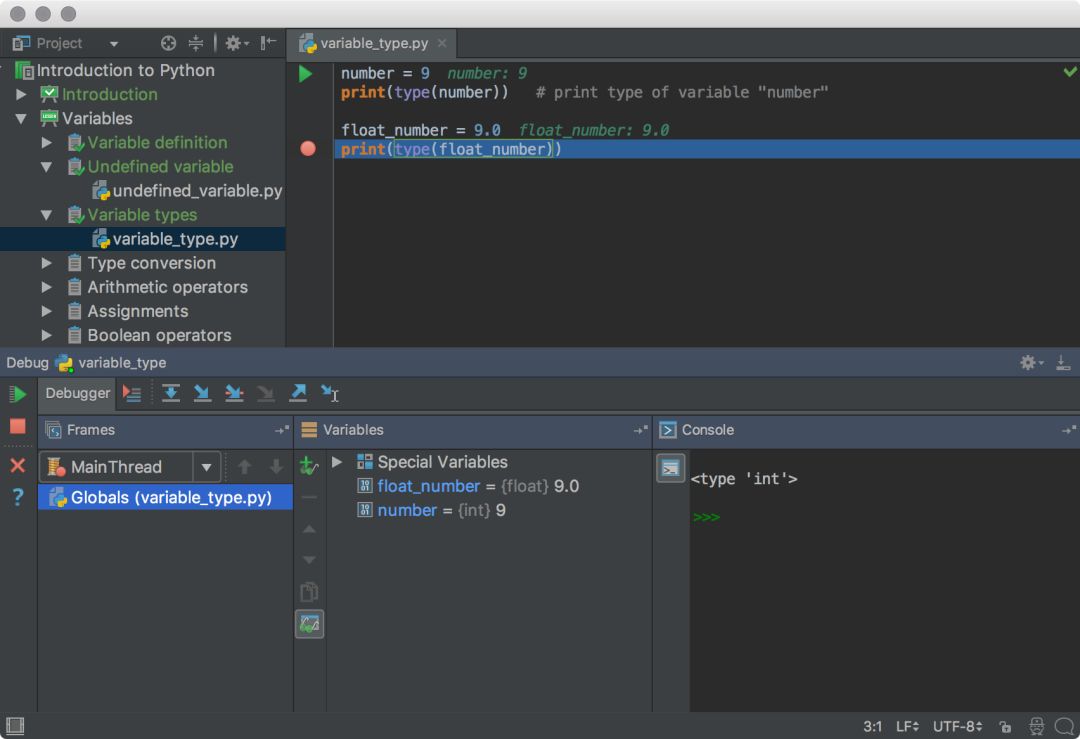The image size is (1080, 739).
Task: Collapse the Undefined variable node
Action: pos(46,167)
